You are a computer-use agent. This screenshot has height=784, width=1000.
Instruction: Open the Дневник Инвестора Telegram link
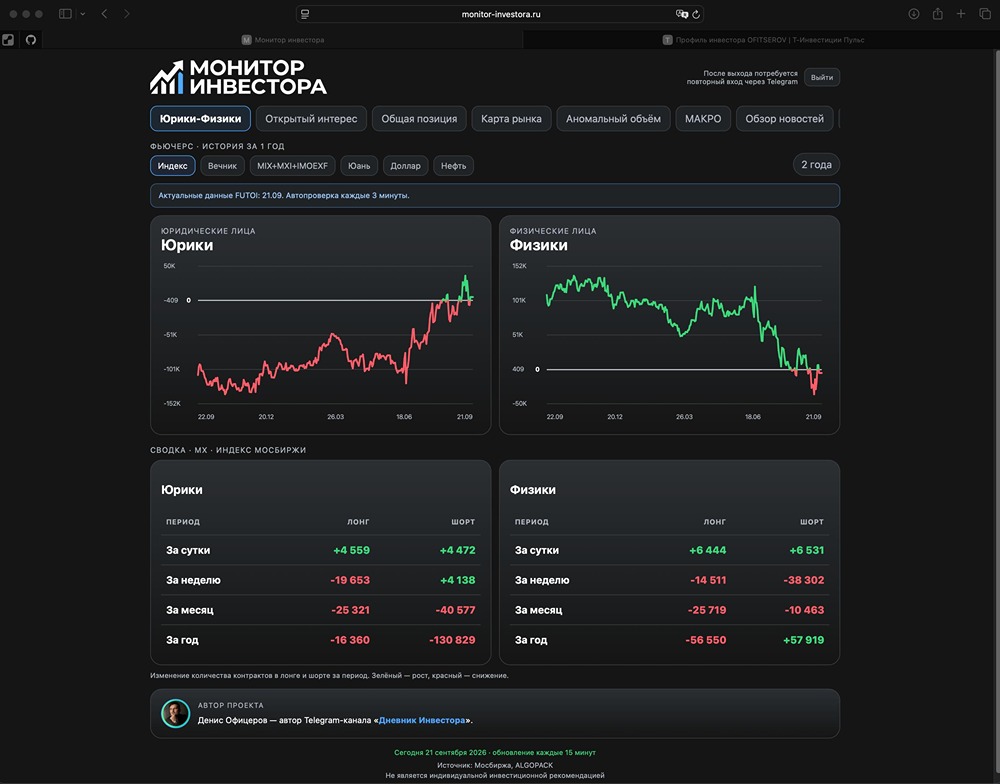(x=422, y=720)
